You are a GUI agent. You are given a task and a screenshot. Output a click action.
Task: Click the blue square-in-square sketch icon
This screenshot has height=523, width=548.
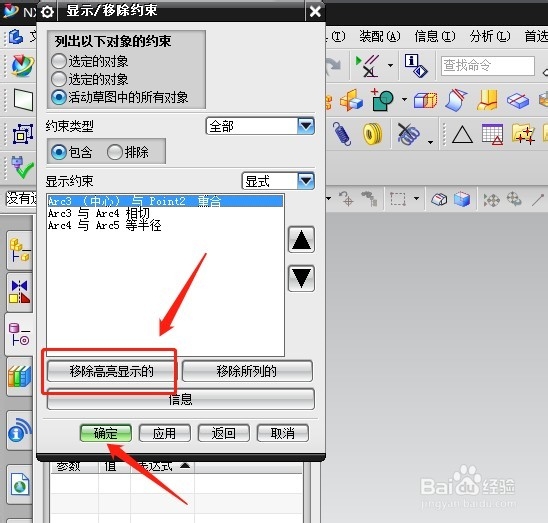[23, 134]
